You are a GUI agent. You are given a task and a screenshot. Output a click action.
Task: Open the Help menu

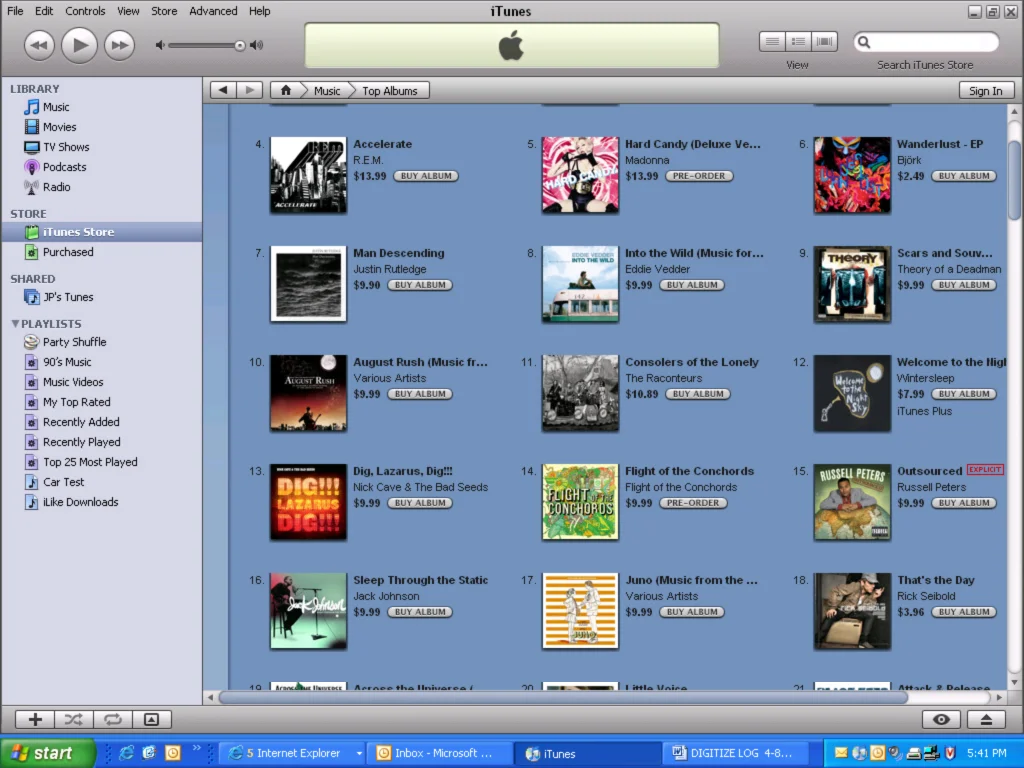click(259, 11)
